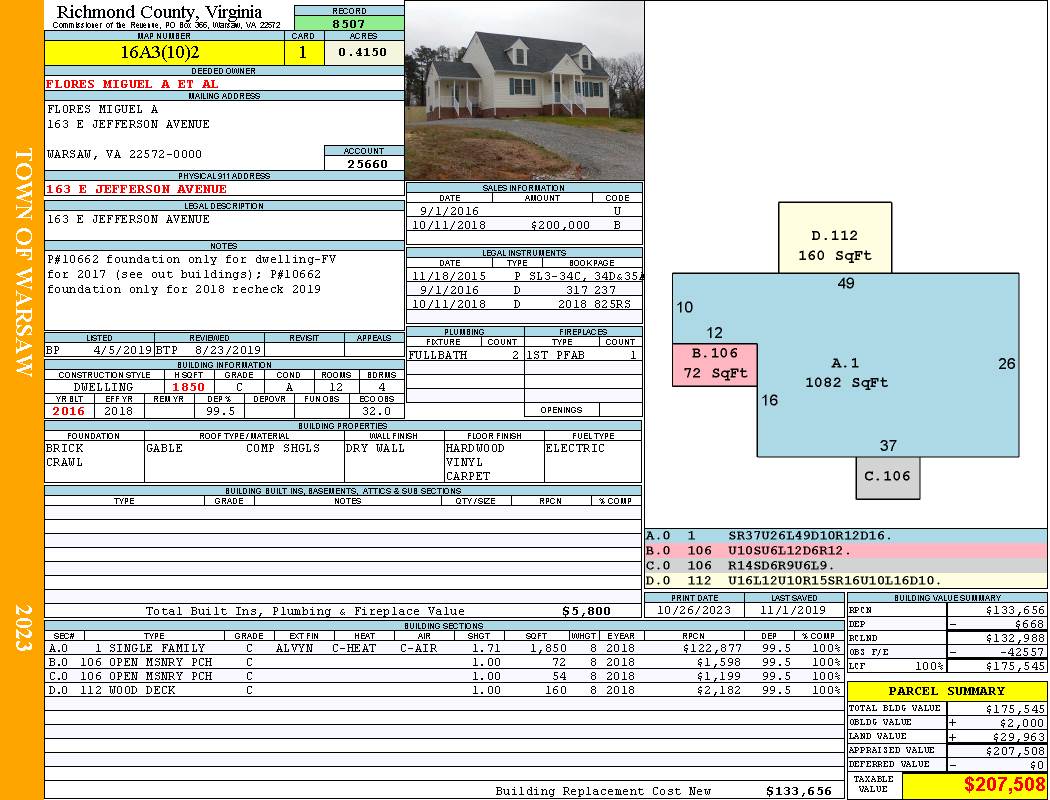1050x800 pixels.
Task: Select the acres value 0.4150
Action: coord(364,52)
